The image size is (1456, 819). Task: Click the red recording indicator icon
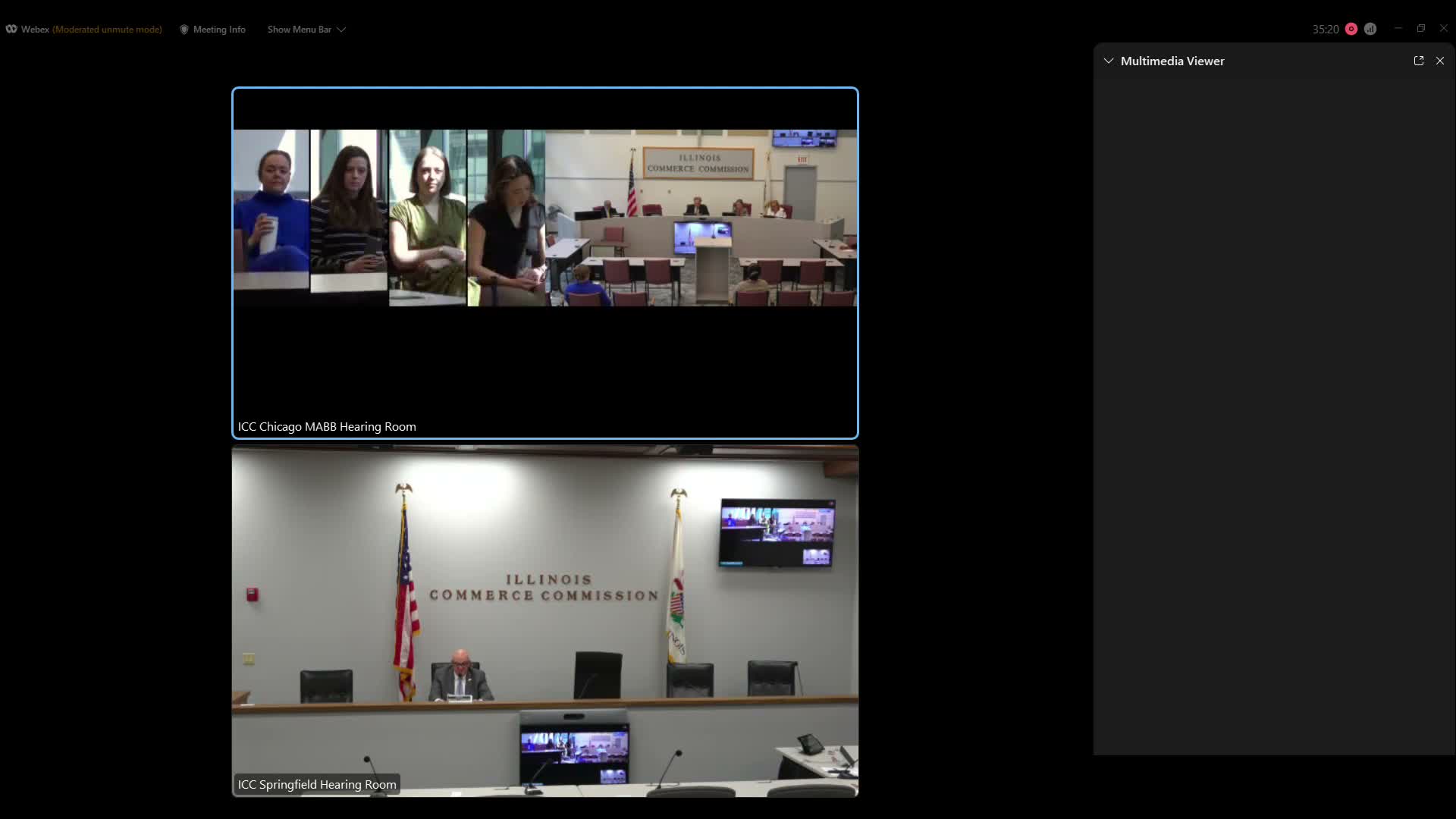[1351, 30]
